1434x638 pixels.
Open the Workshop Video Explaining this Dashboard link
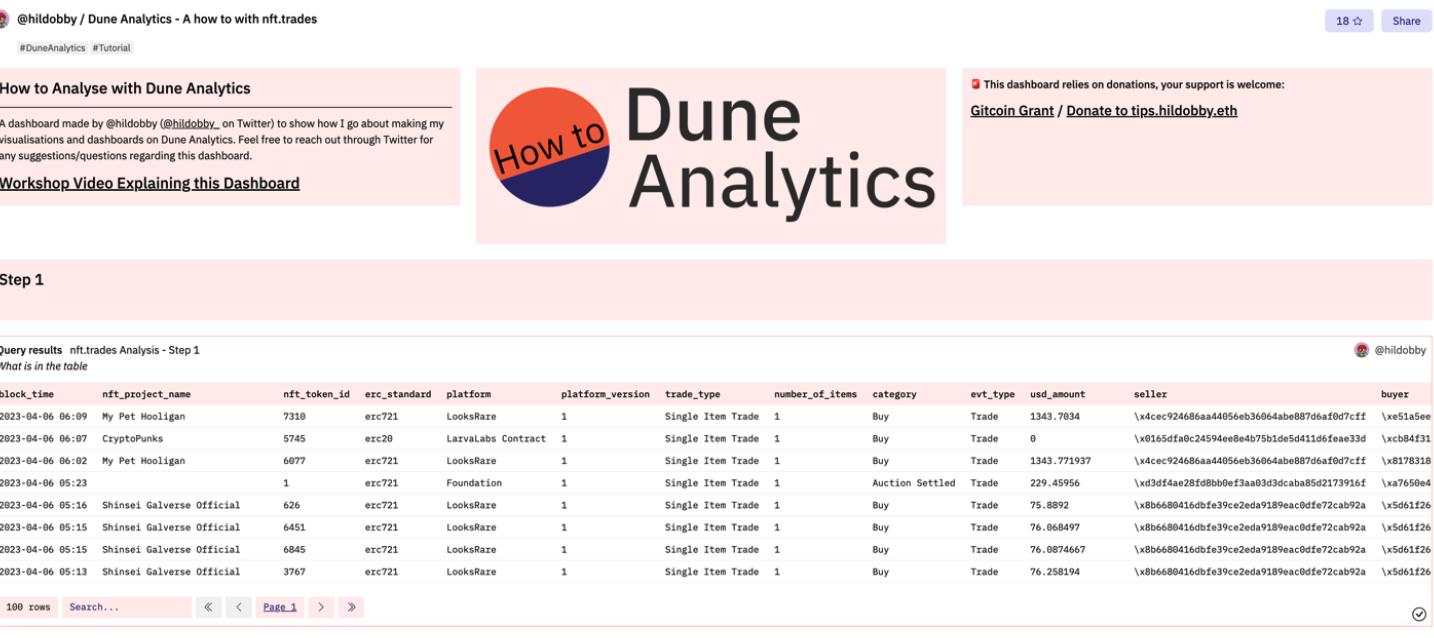(150, 183)
